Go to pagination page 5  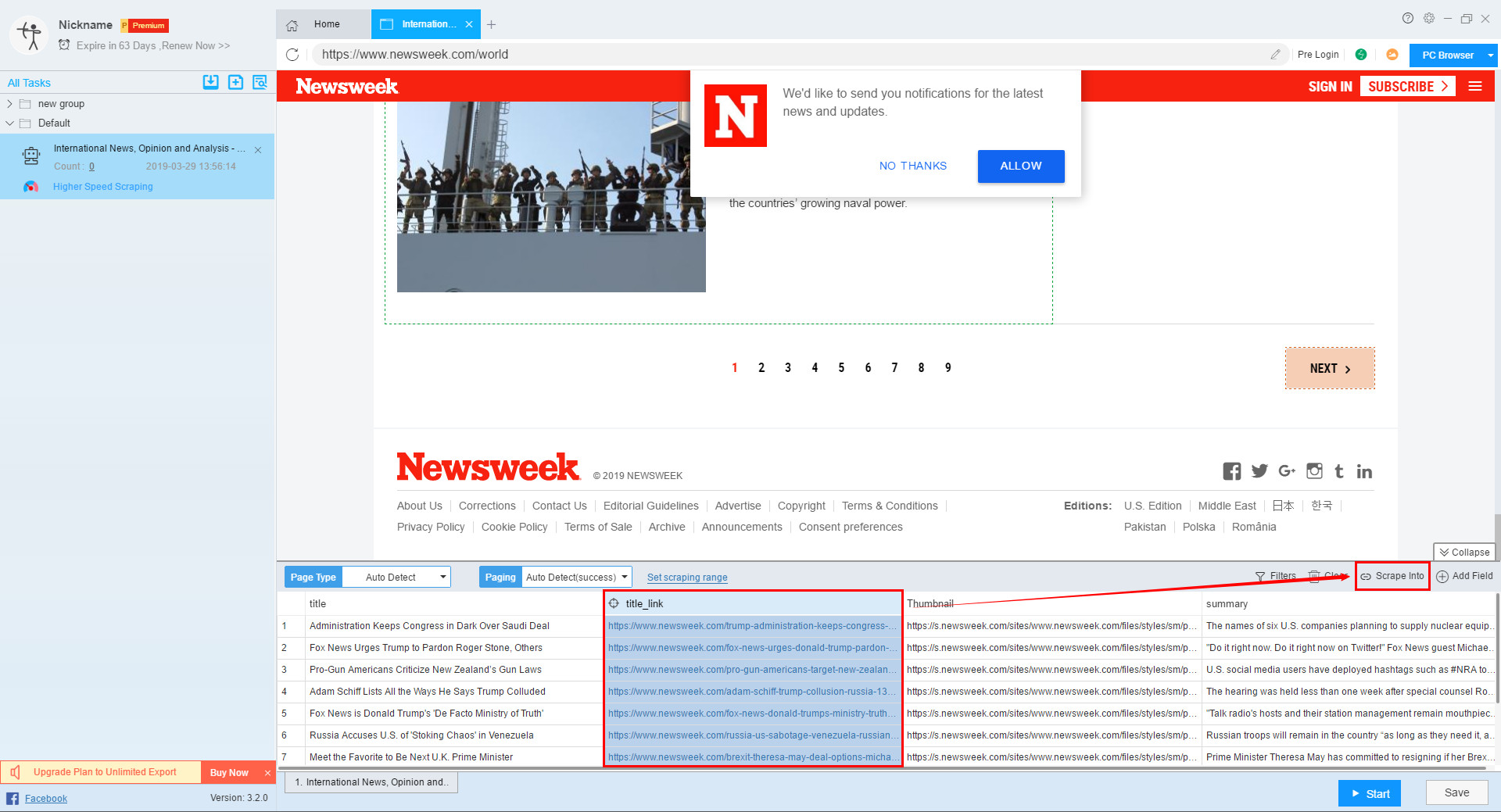[841, 368]
